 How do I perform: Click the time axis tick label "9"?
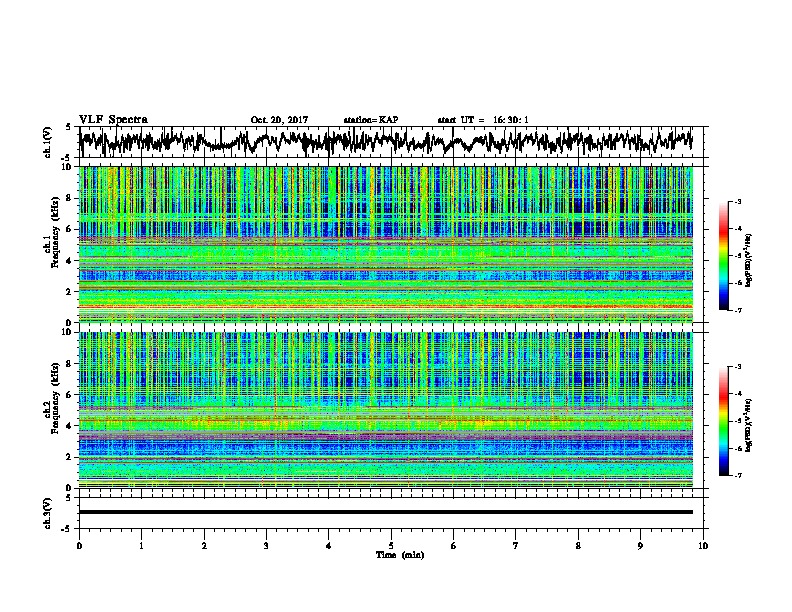coord(640,546)
